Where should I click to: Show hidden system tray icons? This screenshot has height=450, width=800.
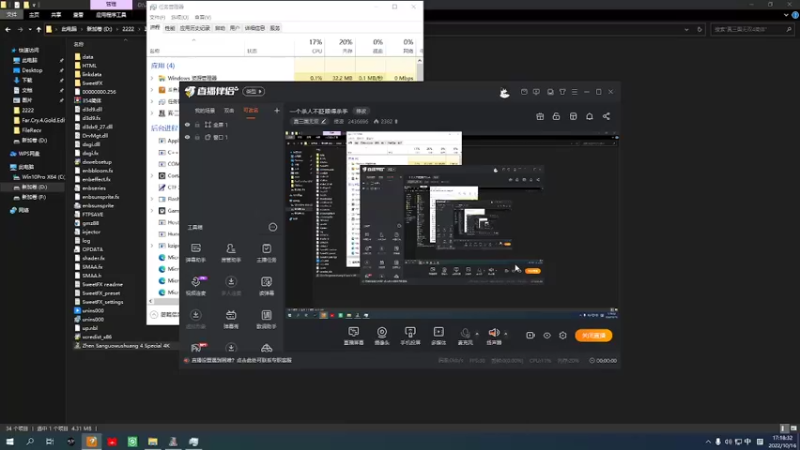[x=708, y=442]
